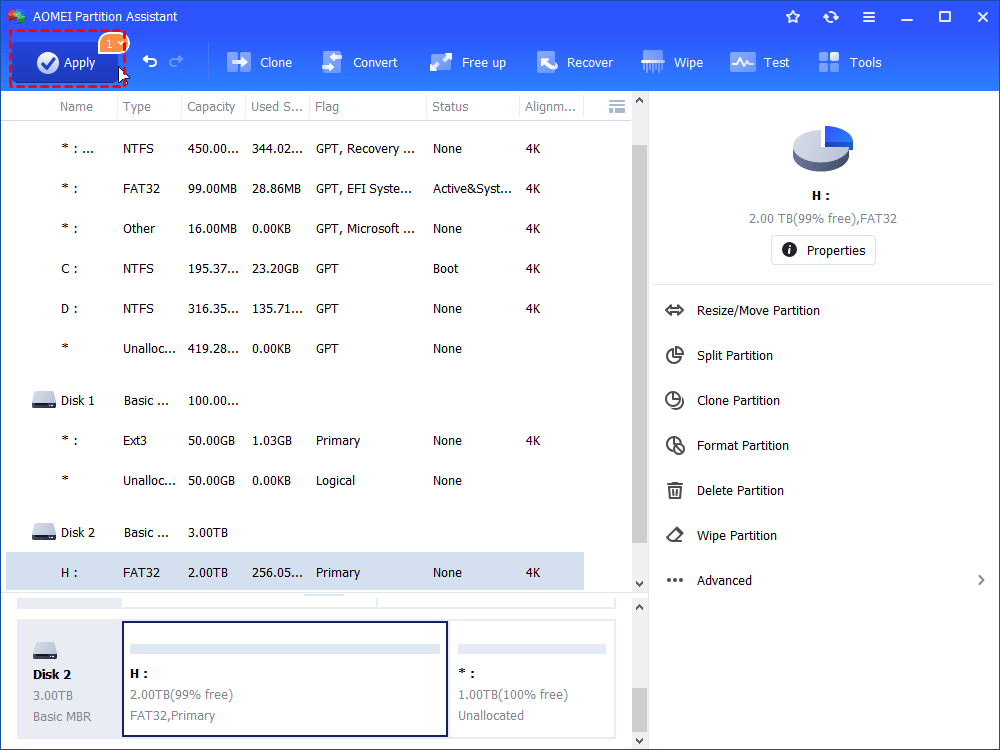Open the Recover tool
Image resolution: width=1000 pixels, height=750 pixels.
(x=575, y=62)
